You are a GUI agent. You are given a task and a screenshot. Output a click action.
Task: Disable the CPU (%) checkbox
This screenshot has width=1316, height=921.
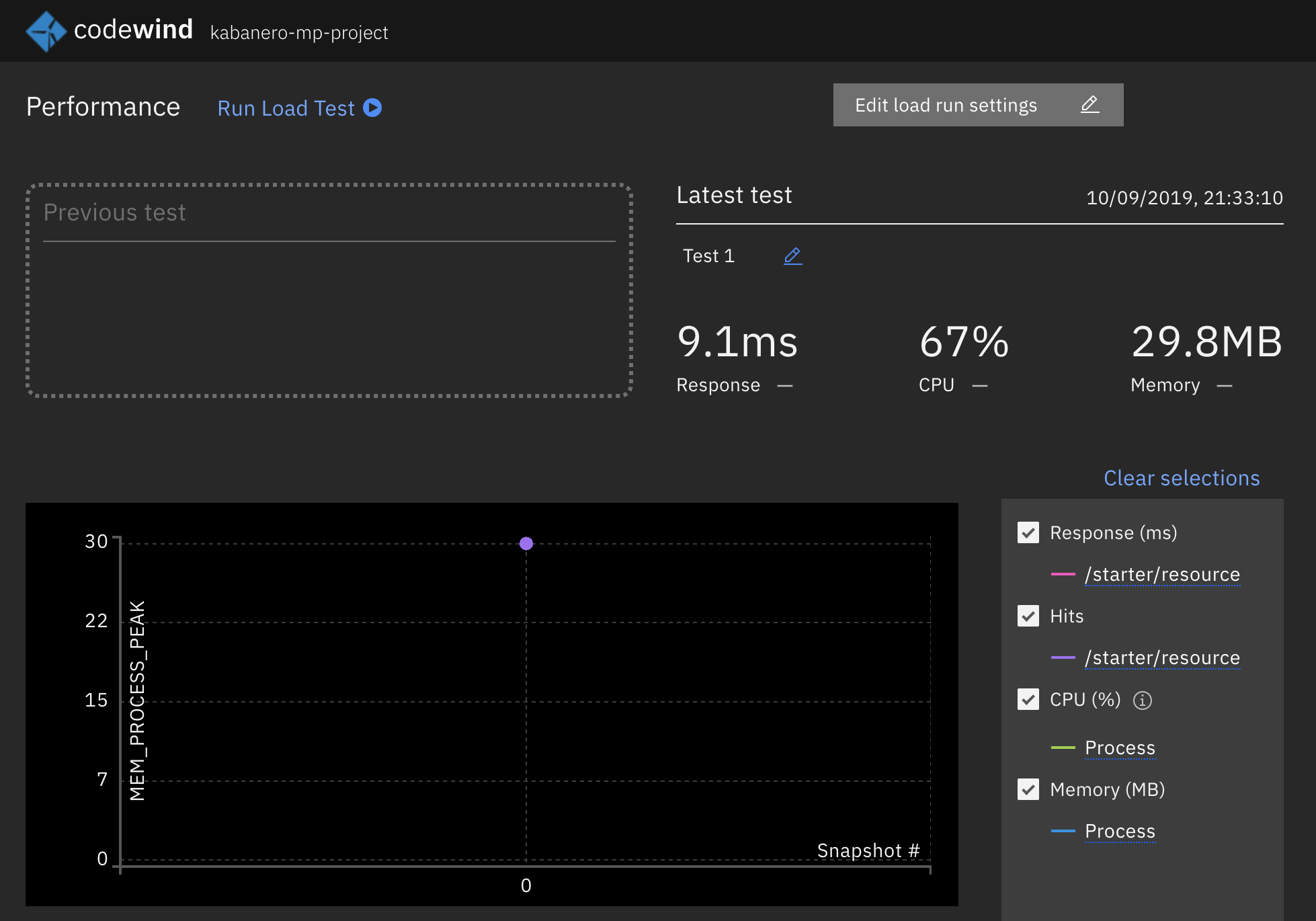pyautogui.click(x=1028, y=699)
